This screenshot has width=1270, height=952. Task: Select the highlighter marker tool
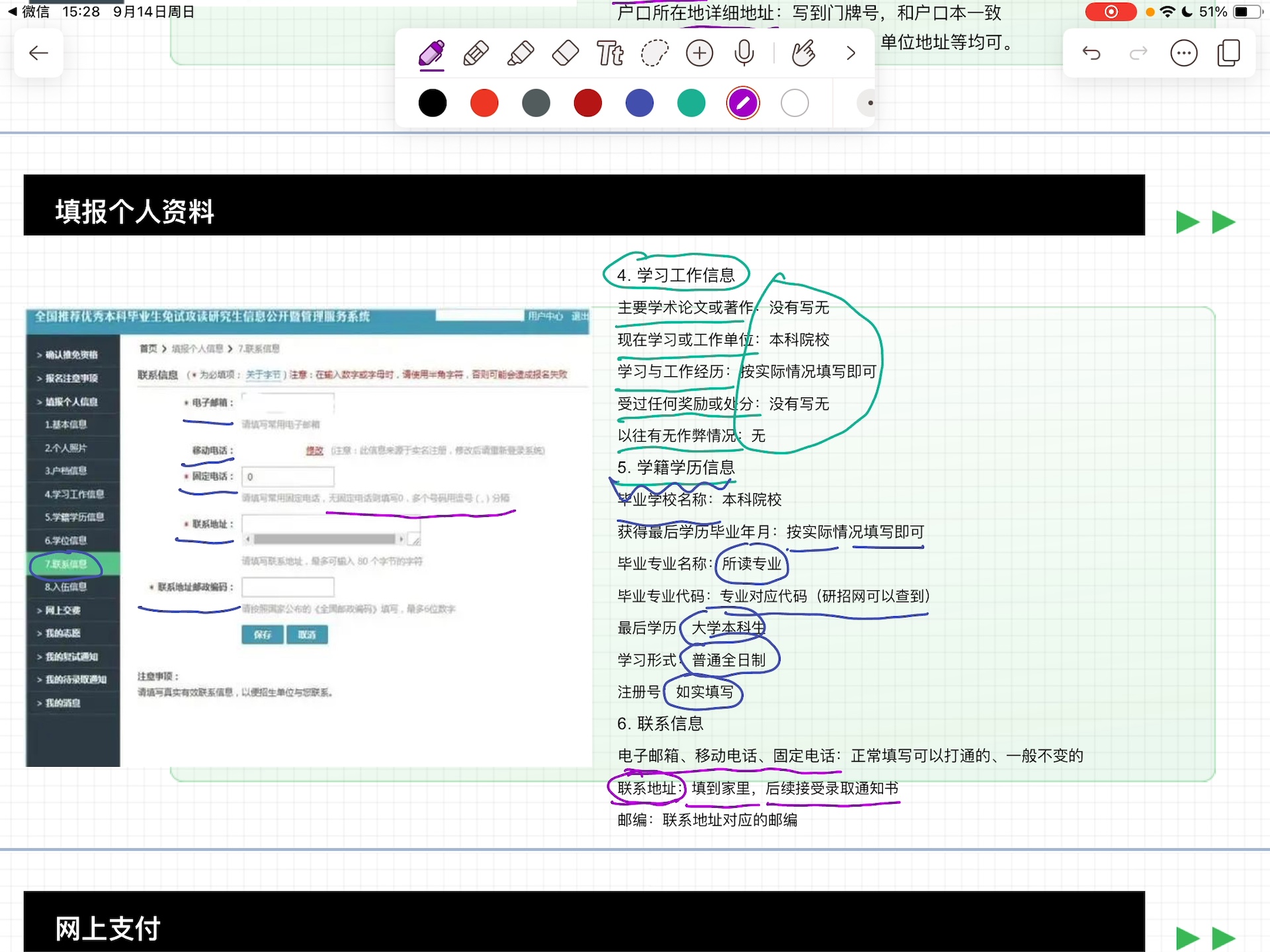tap(521, 54)
